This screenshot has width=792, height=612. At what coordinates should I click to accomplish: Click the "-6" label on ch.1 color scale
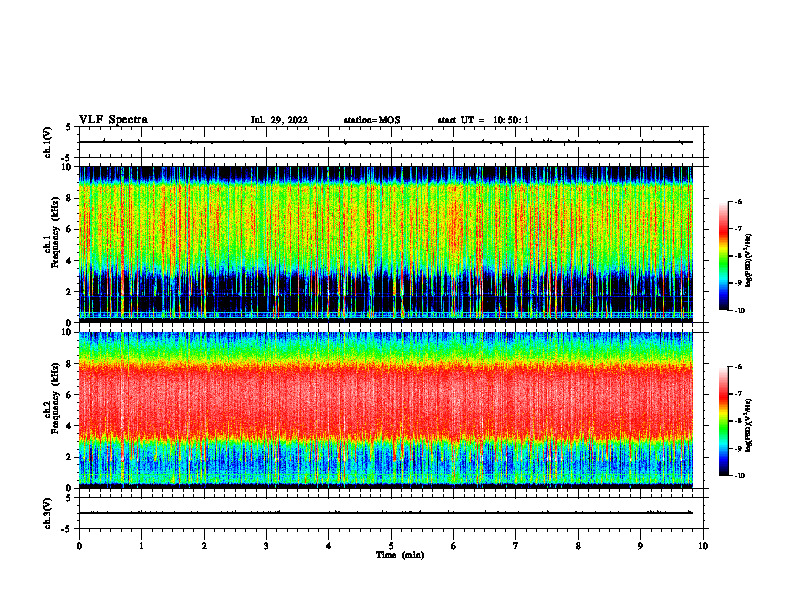[x=738, y=201]
